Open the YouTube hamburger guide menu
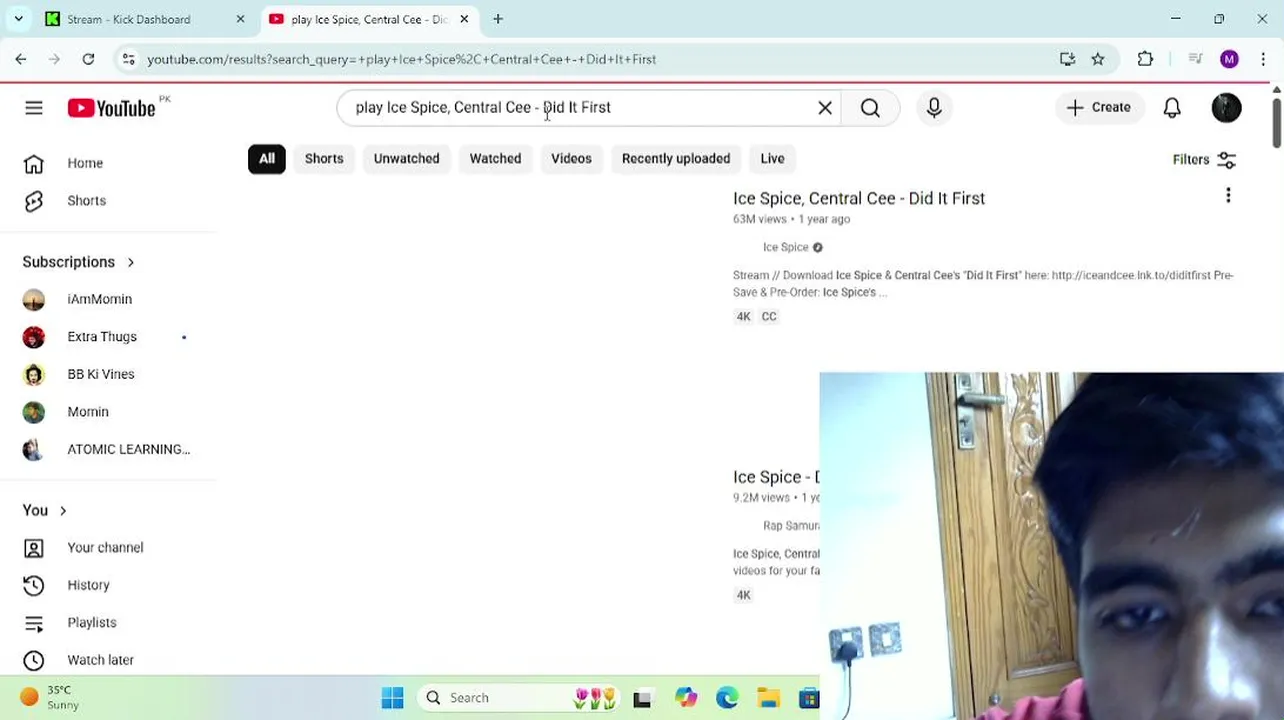 [x=34, y=108]
